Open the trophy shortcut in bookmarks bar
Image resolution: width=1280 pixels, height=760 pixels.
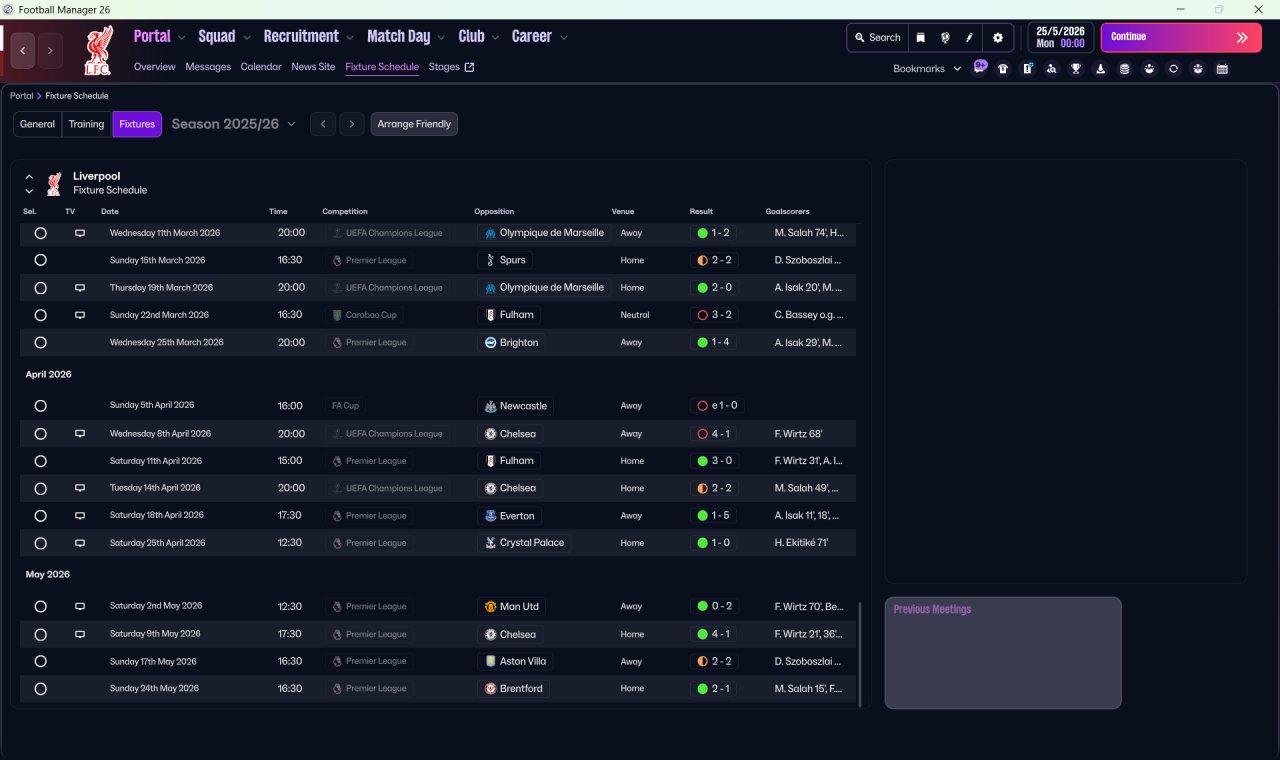pyautogui.click(x=1076, y=69)
